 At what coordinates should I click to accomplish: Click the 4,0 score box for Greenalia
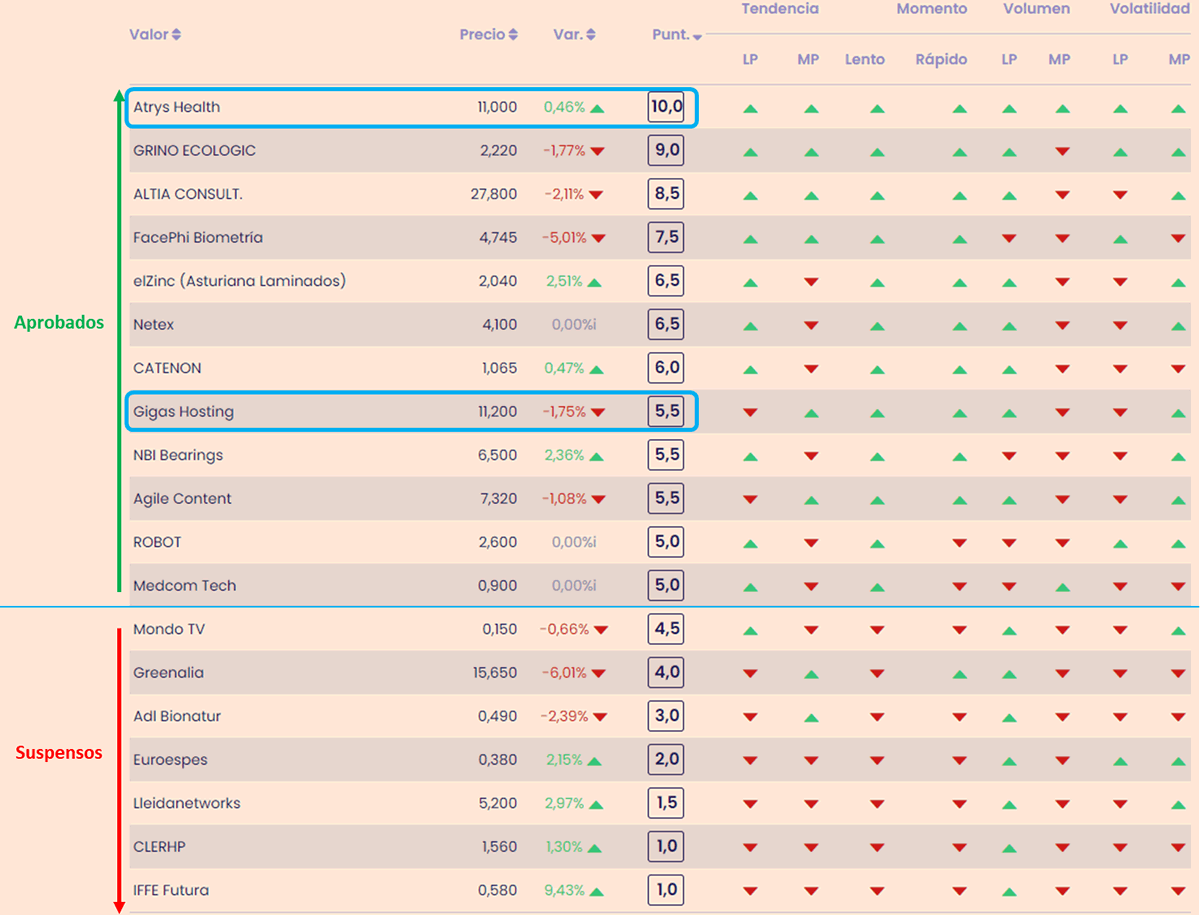[x=666, y=673]
